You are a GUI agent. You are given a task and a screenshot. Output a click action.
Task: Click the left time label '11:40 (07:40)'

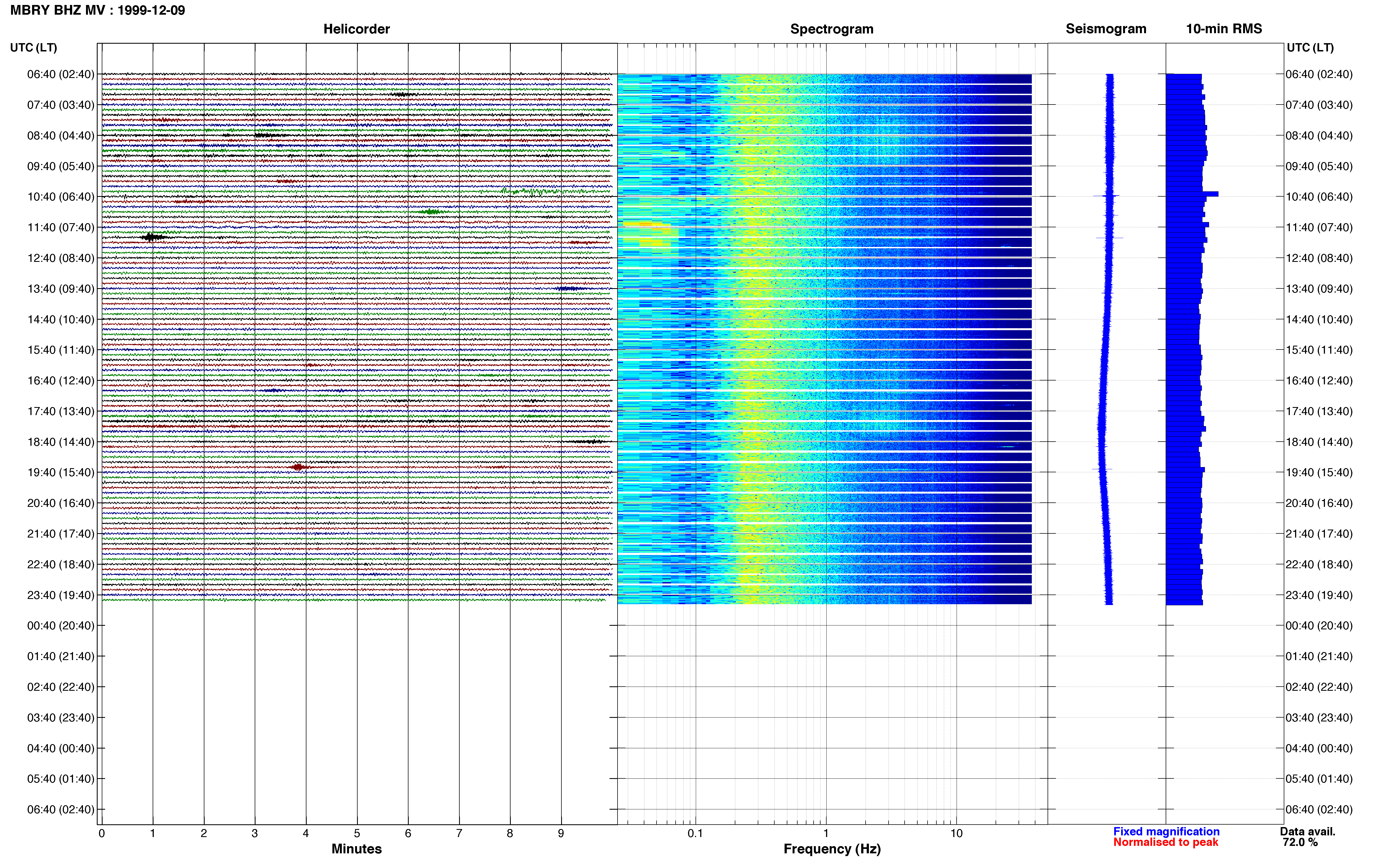(x=61, y=227)
